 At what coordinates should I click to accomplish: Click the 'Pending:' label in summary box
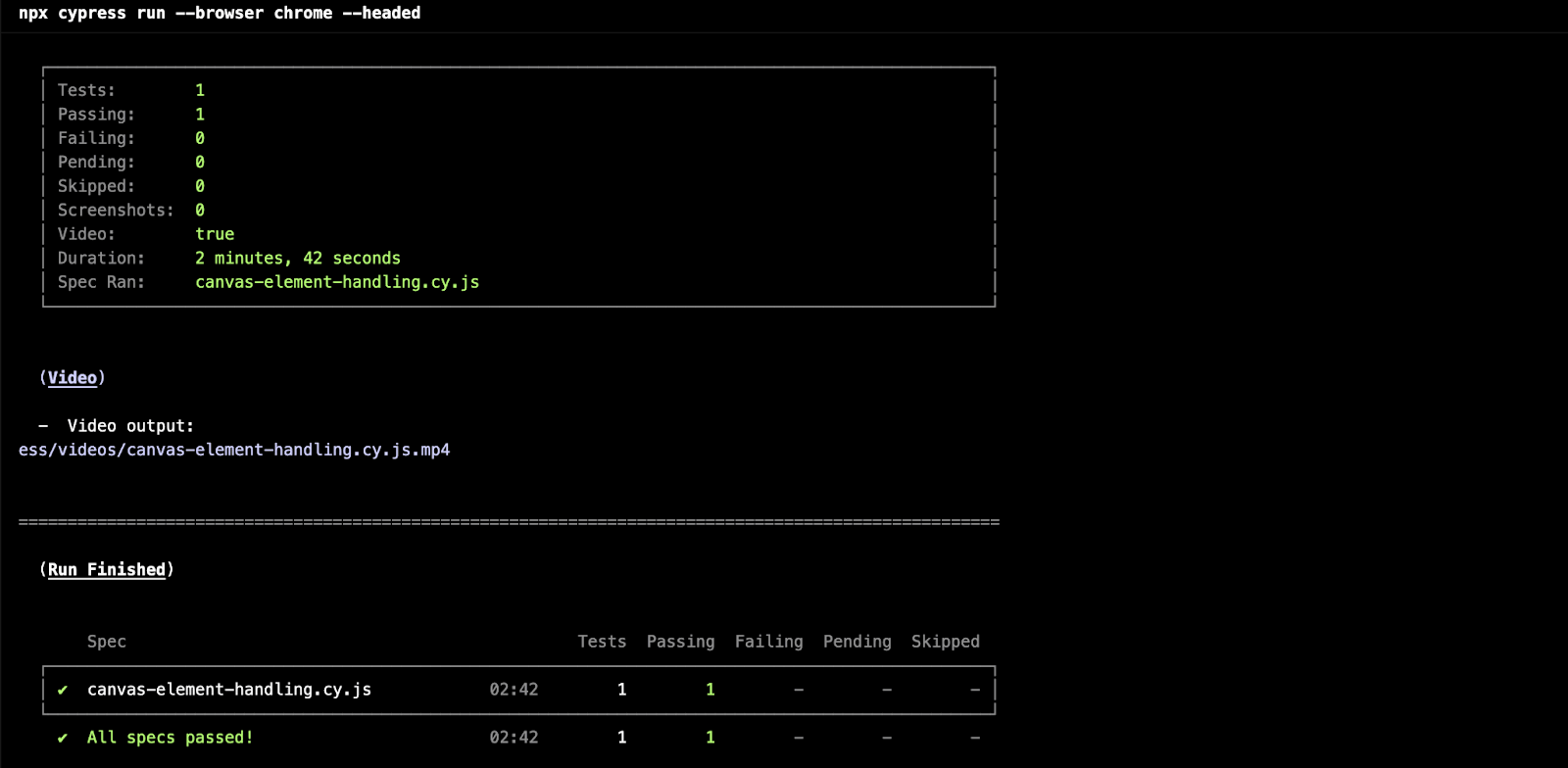[x=96, y=162]
